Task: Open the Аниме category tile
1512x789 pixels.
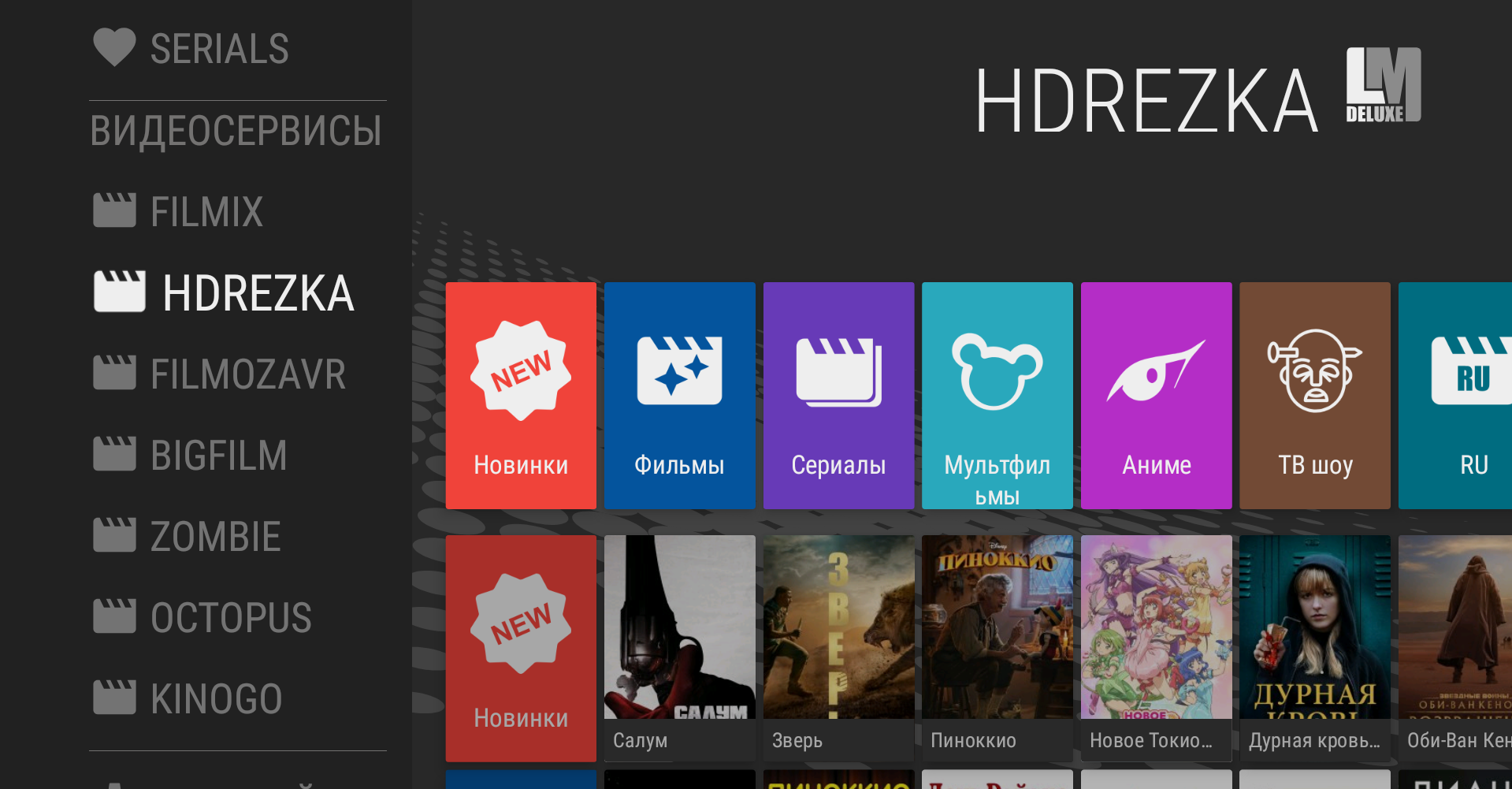Action: tap(1156, 396)
